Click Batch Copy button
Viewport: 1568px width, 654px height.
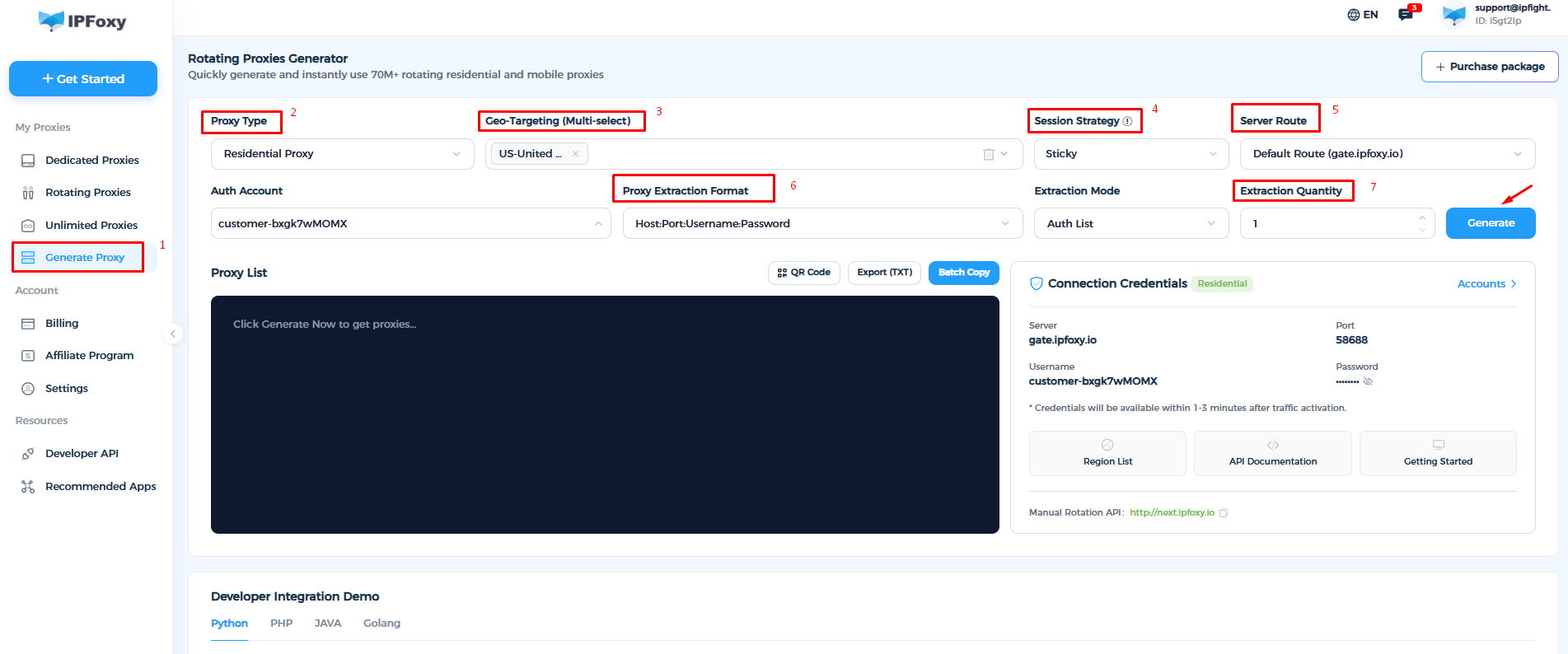point(964,273)
